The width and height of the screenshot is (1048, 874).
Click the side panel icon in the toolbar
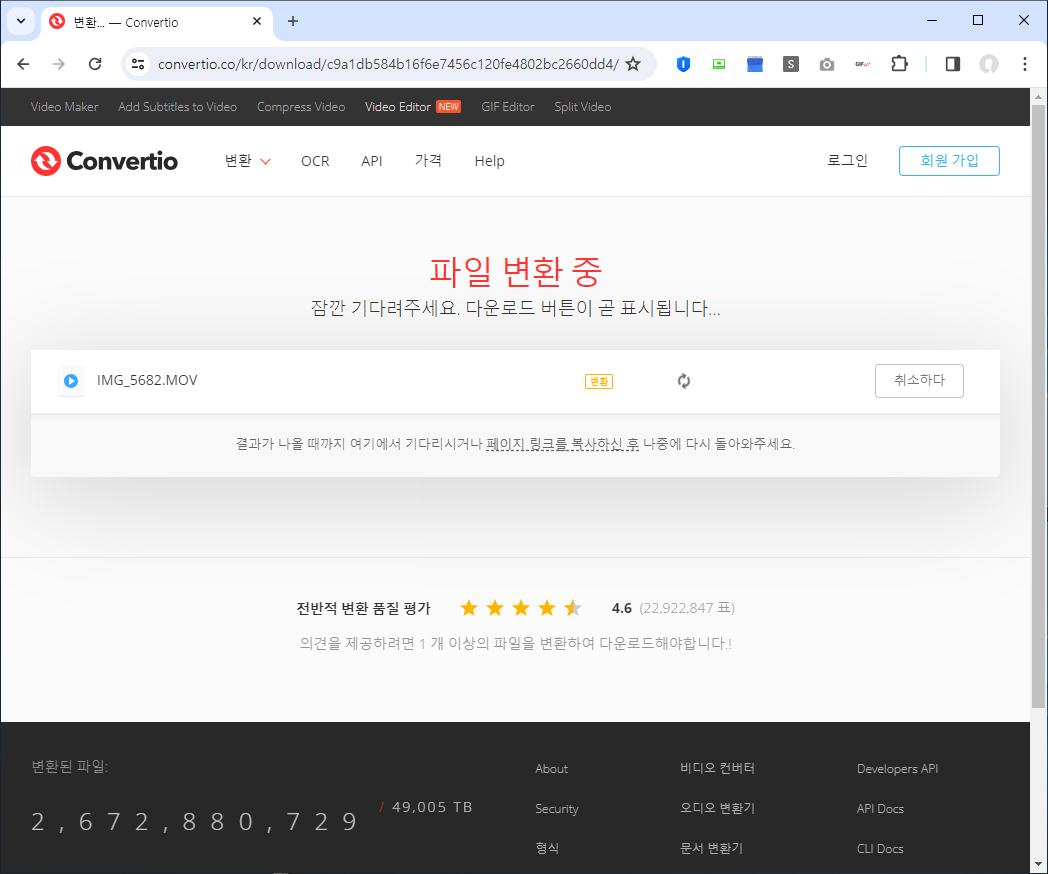click(952, 63)
